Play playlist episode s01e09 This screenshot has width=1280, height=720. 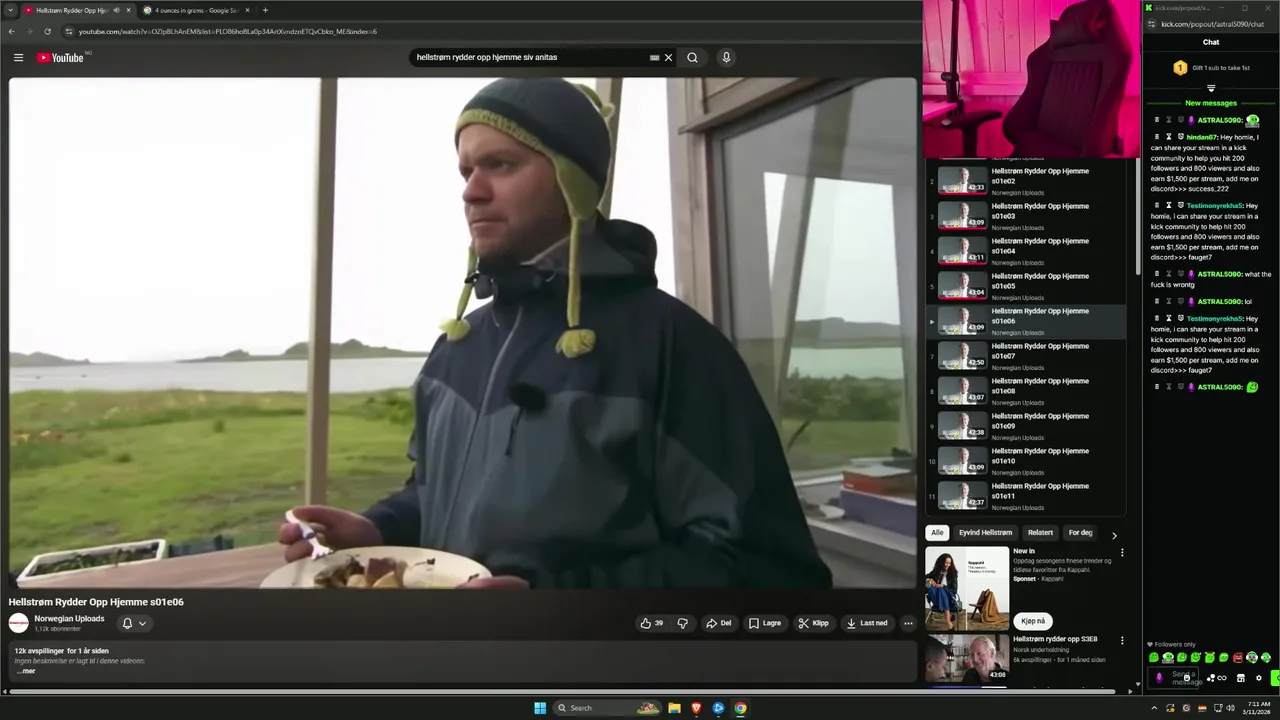pyautogui.click(x=1027, y=426)
